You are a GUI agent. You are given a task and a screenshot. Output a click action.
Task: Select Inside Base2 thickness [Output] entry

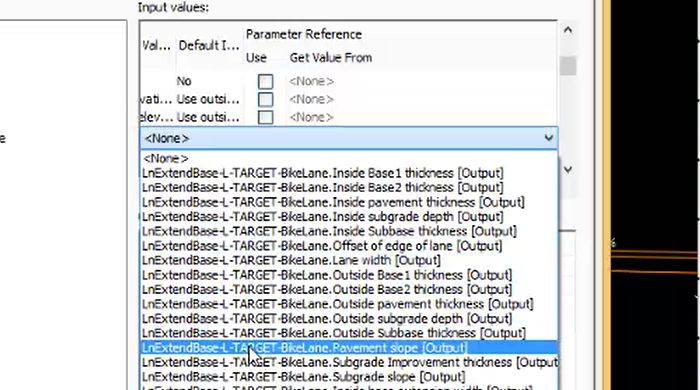tap(349, 187)
